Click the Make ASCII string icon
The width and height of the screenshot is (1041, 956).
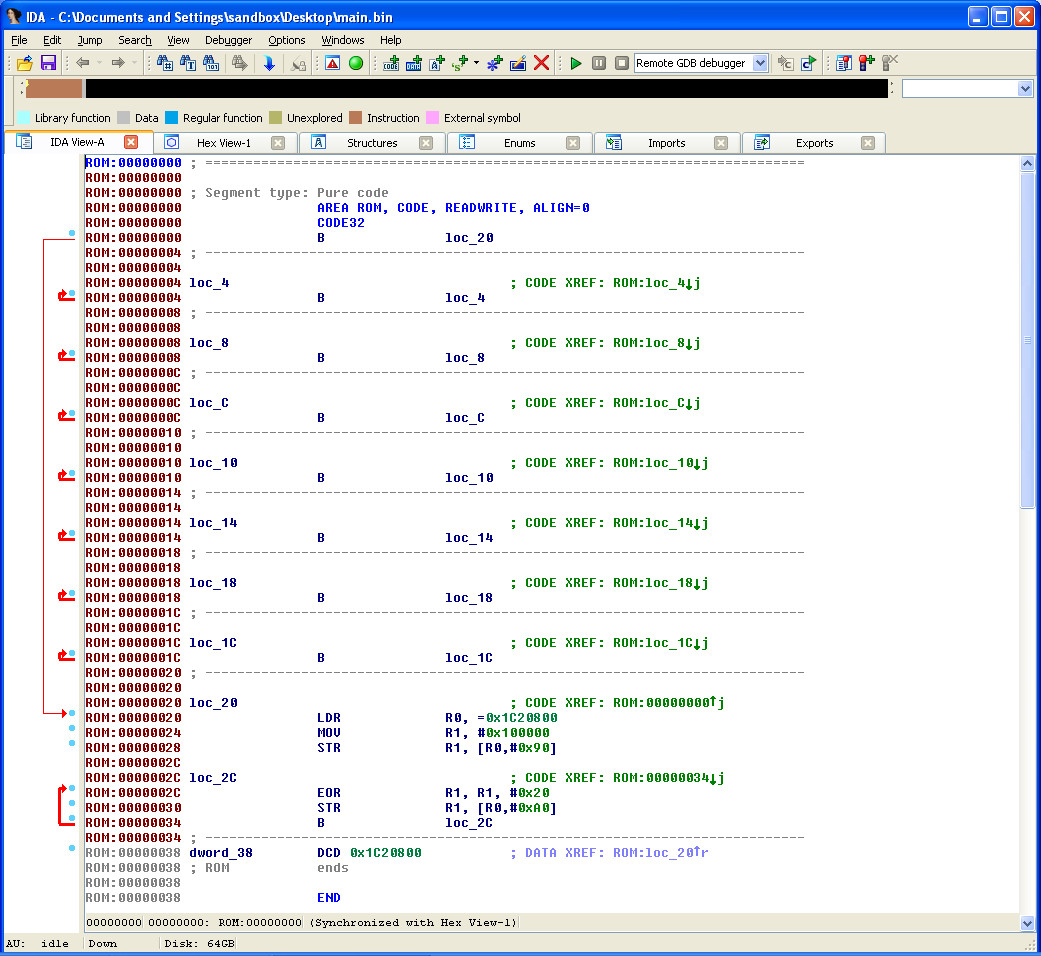[437, 63]
